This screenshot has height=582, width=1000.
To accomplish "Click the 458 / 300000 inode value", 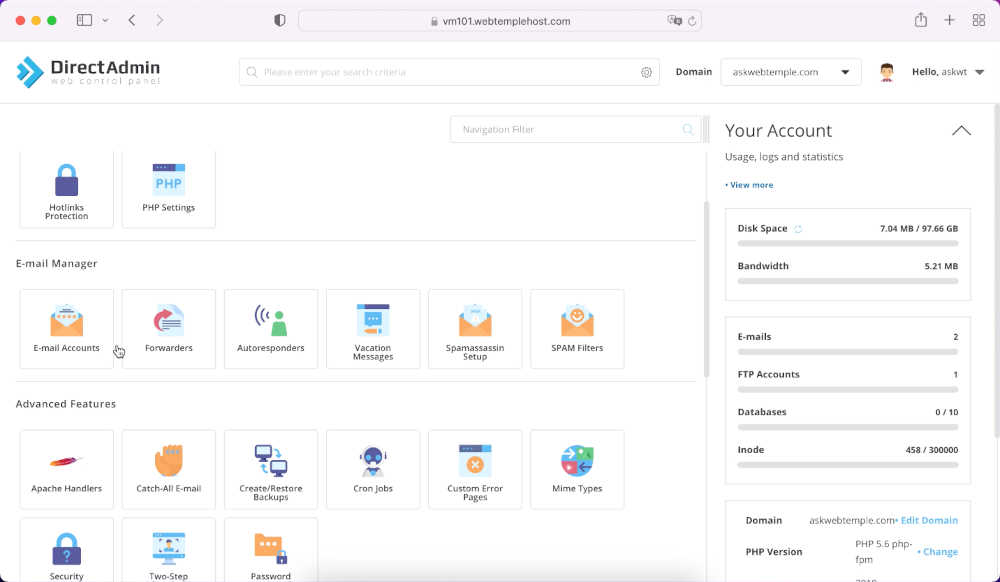I will tap(932, 450).
